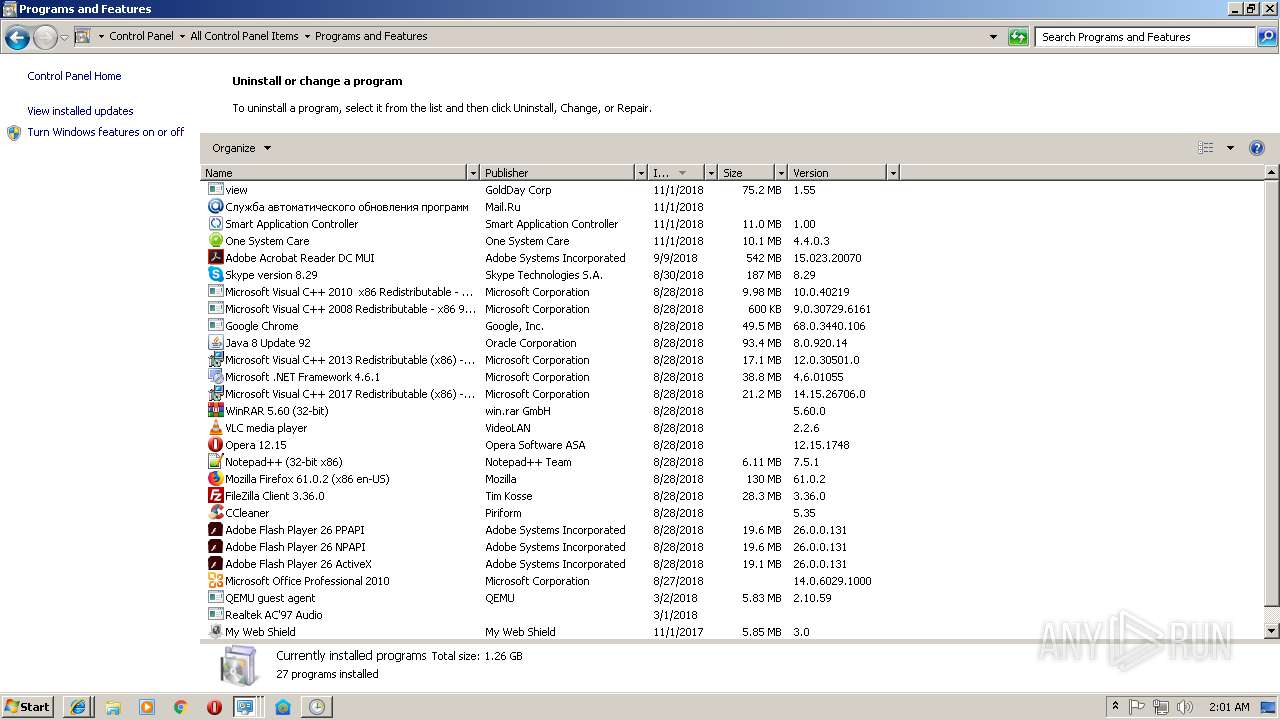
Task: Click the search magnifier icon
Action: pos(1266,37)
